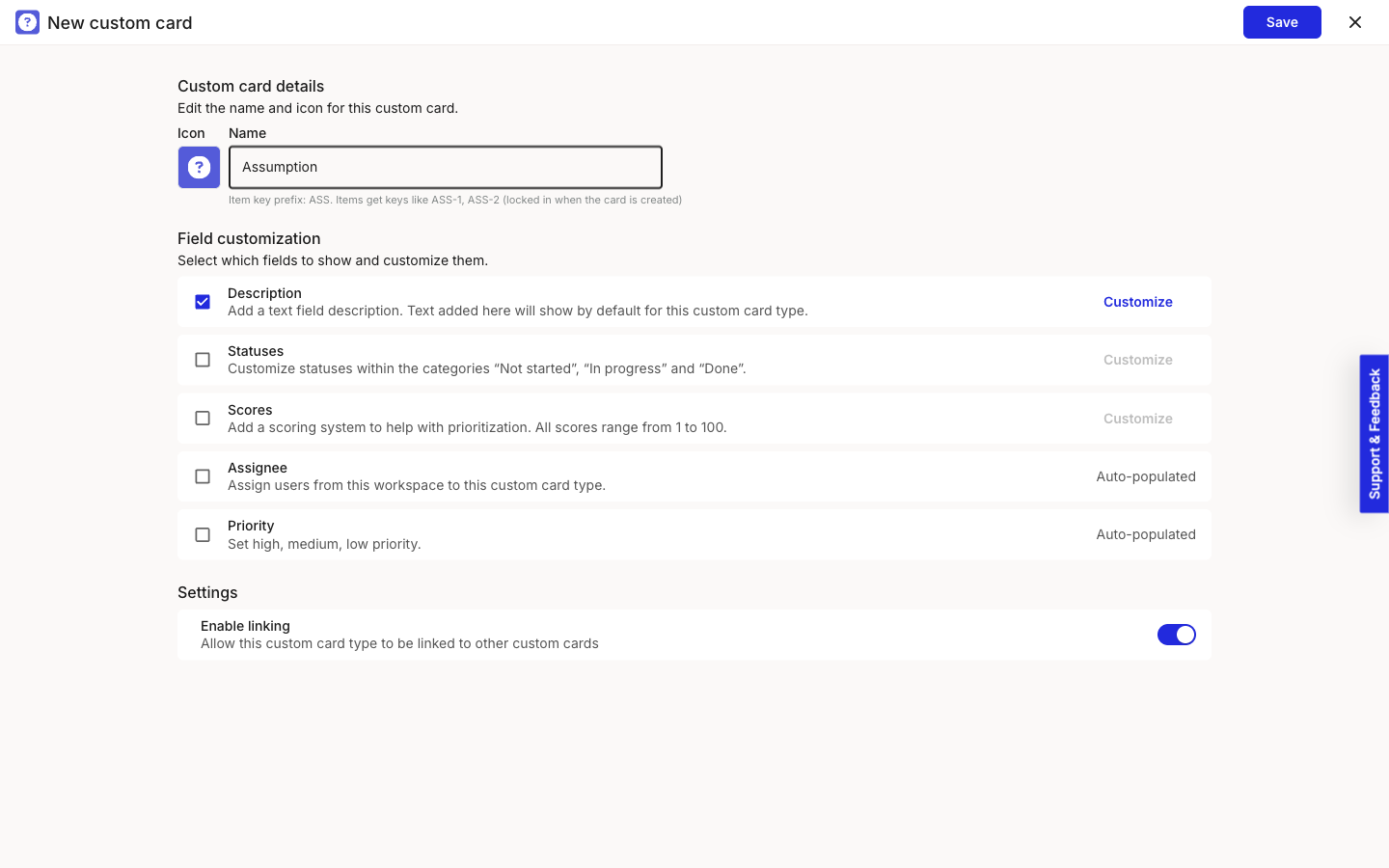Tick the Assignee field checkbox
The width and height of the screenshot is (1389, 868).
click(x=203, y=476)
